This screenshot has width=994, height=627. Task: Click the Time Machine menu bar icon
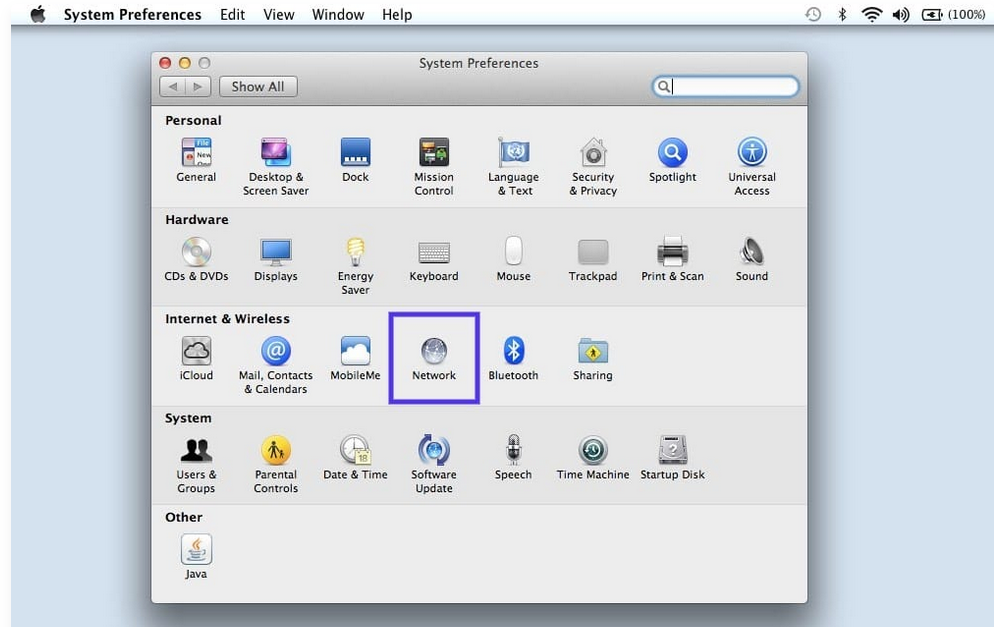[x=813, y=14]
